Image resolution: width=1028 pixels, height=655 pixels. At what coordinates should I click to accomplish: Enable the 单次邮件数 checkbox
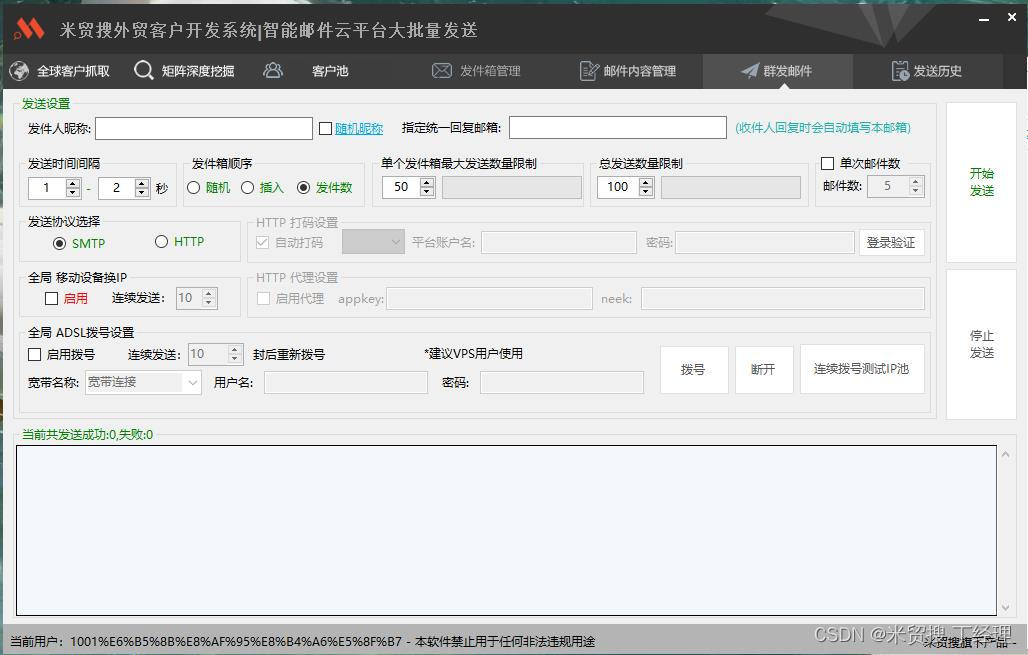(827, 163)
